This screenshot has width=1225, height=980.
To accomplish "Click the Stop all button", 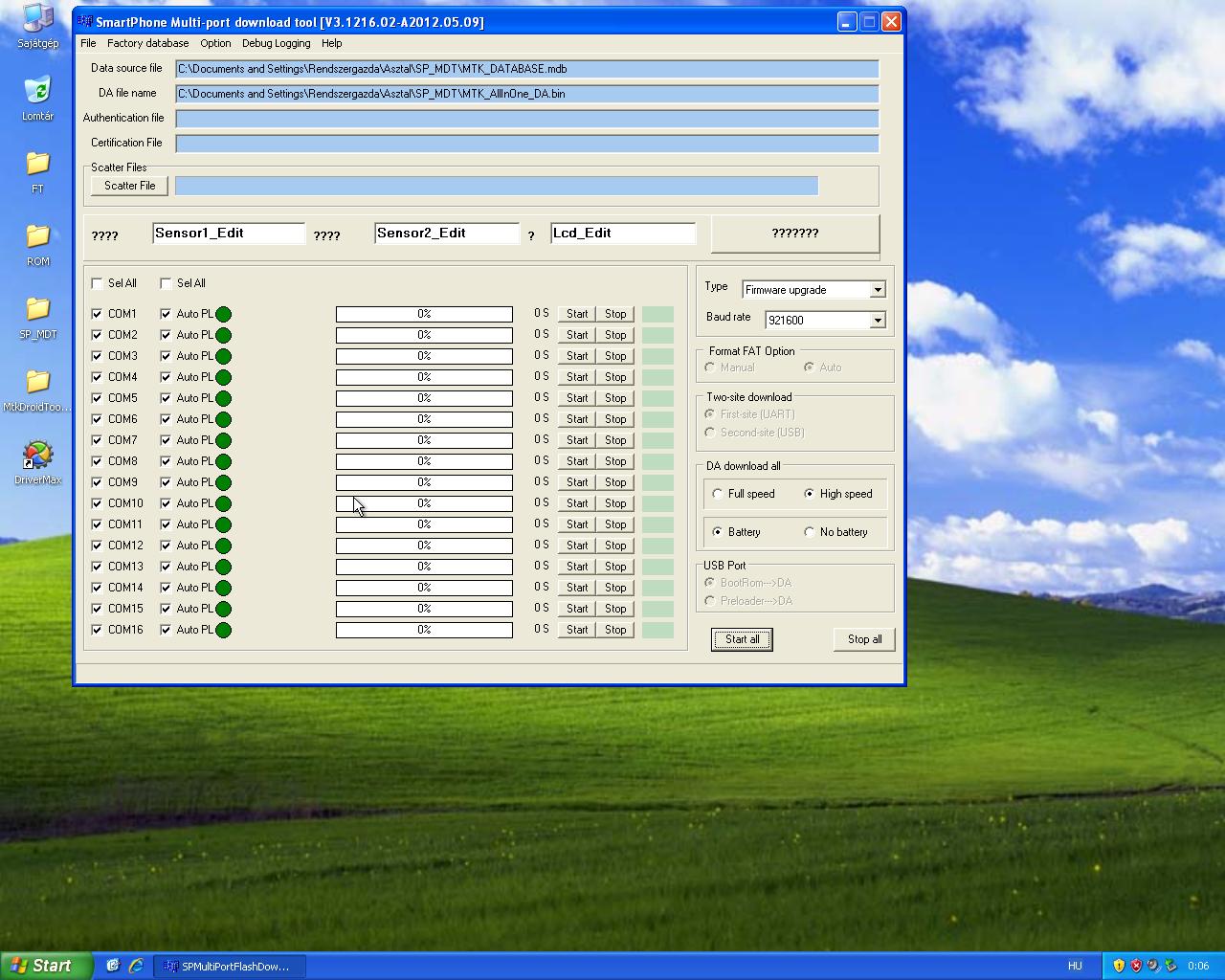I will (x=864, y=639).
